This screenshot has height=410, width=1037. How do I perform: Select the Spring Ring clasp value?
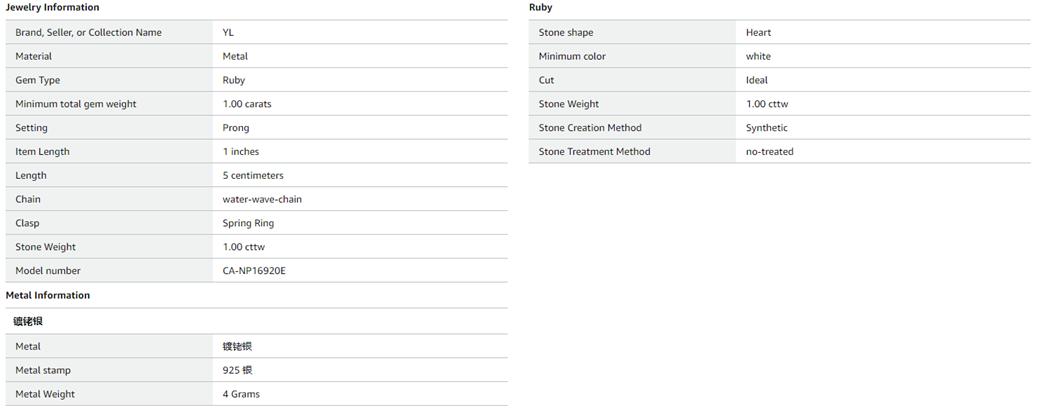click(248, 223)
